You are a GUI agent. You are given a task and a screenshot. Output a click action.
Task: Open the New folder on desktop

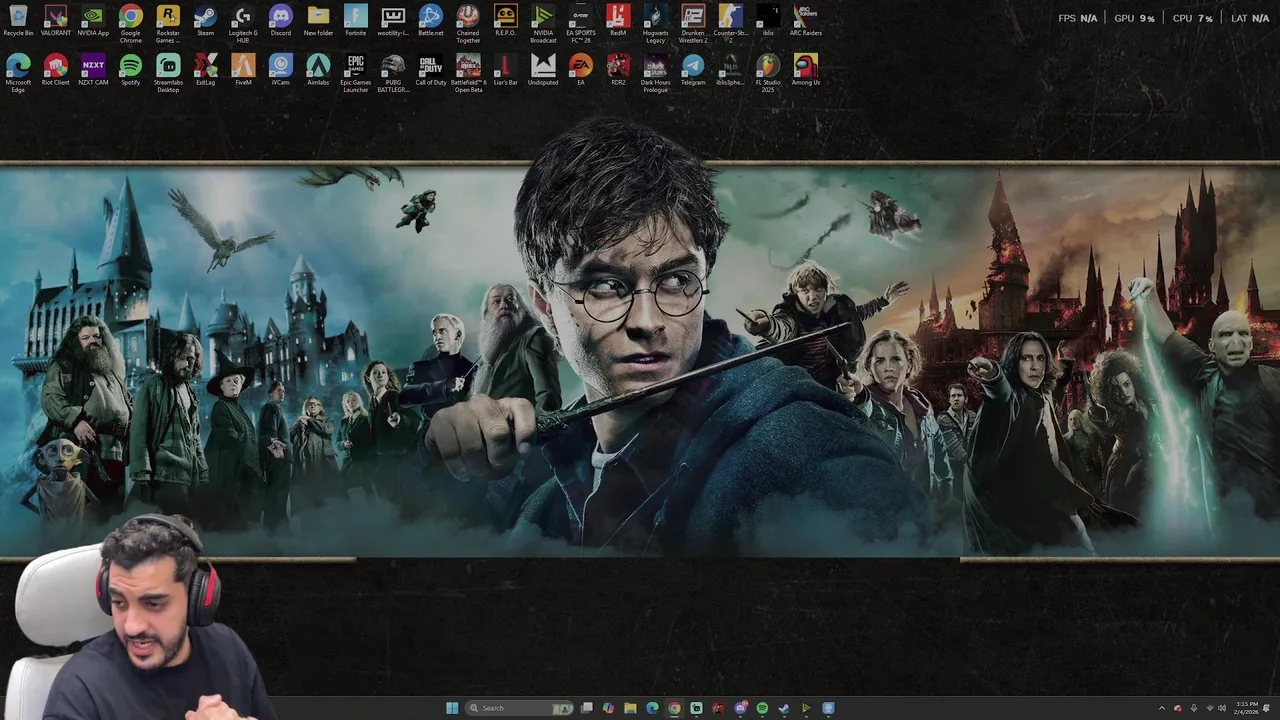tap(318, 21)
